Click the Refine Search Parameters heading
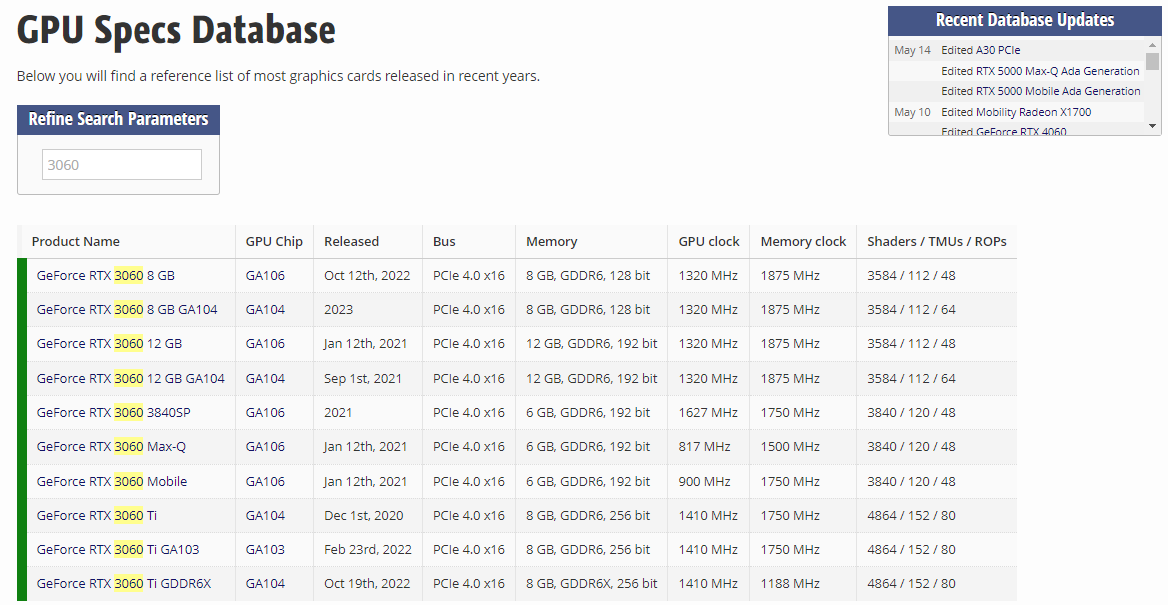Image resolution: width=1168 pixels, height=605 pixels. point(118,119)
